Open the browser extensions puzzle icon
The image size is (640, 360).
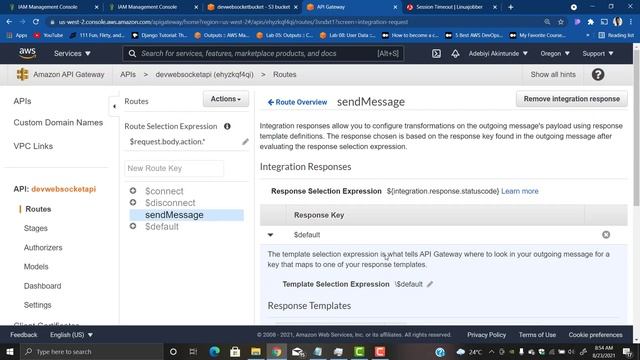click(591, 22)
